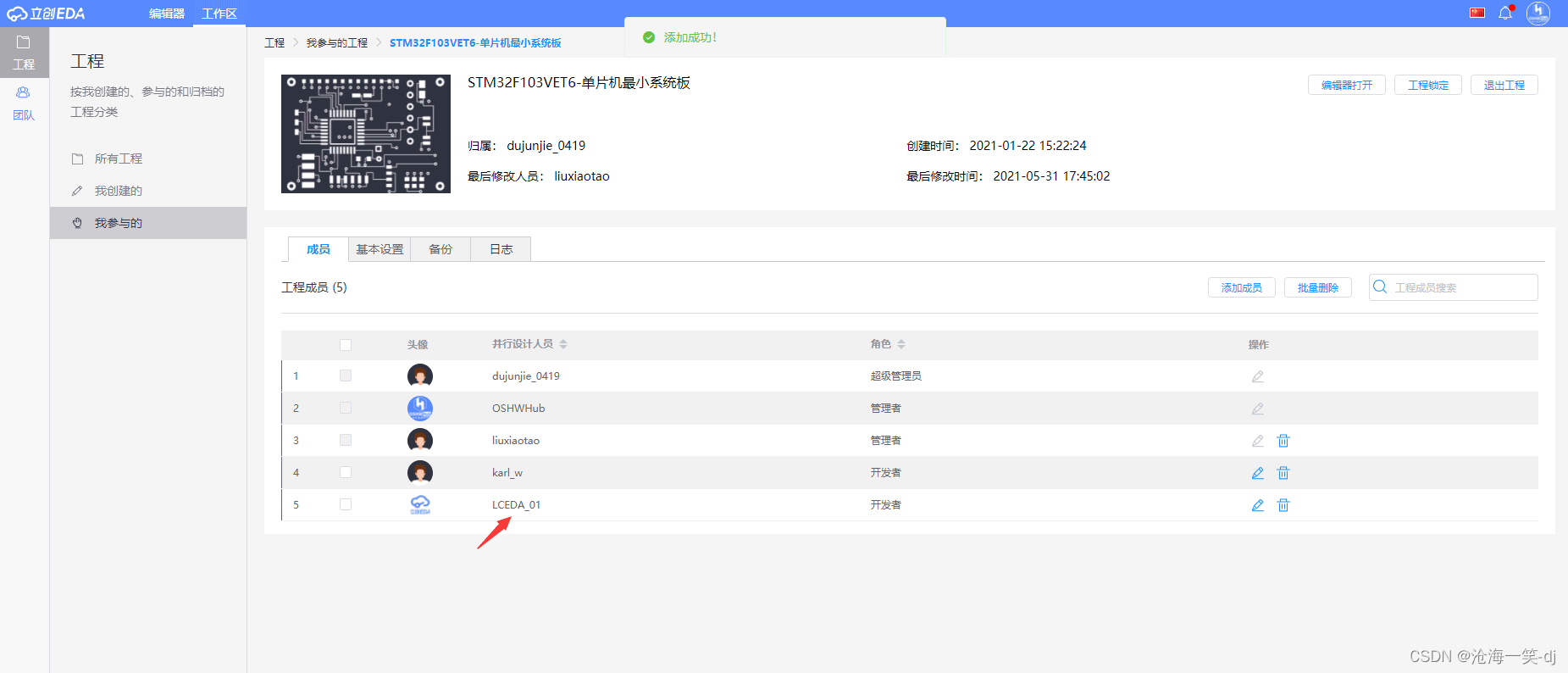Viewport: 1568px width, 673px height.
Task: Switch to the 备份 tab
Action: point(440,249)
